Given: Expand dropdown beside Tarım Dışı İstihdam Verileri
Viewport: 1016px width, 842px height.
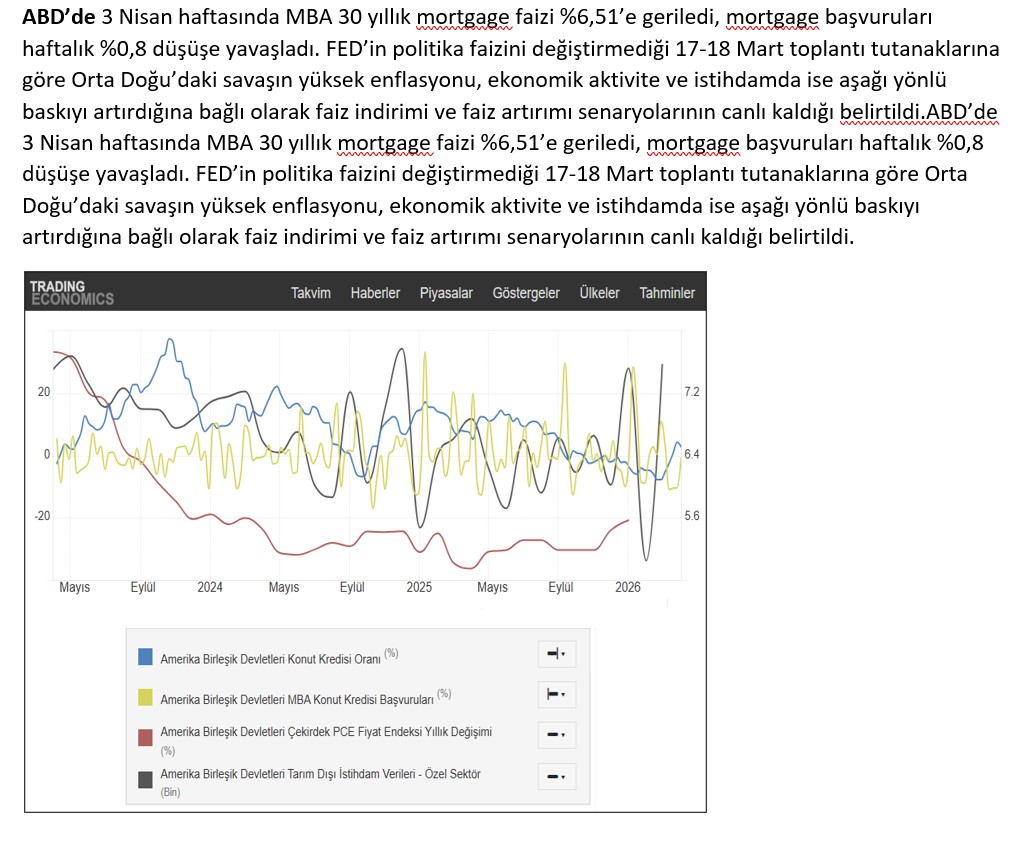Looking at the screenshot, I should click(x=556, y=776).
